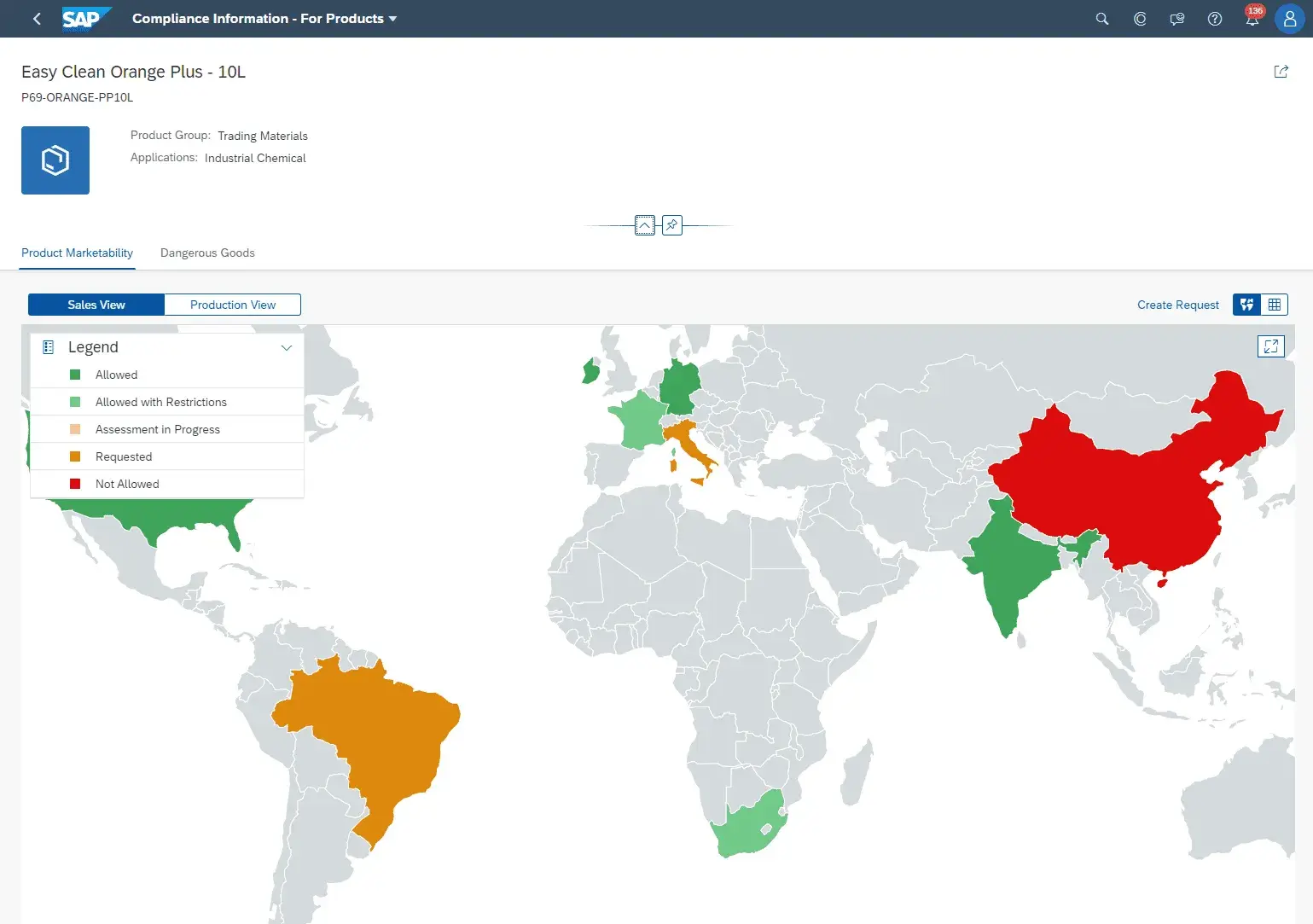The image size is (1313, 924).
Task: Open the Joule copilot circle icon
Action: (1140, 19)
